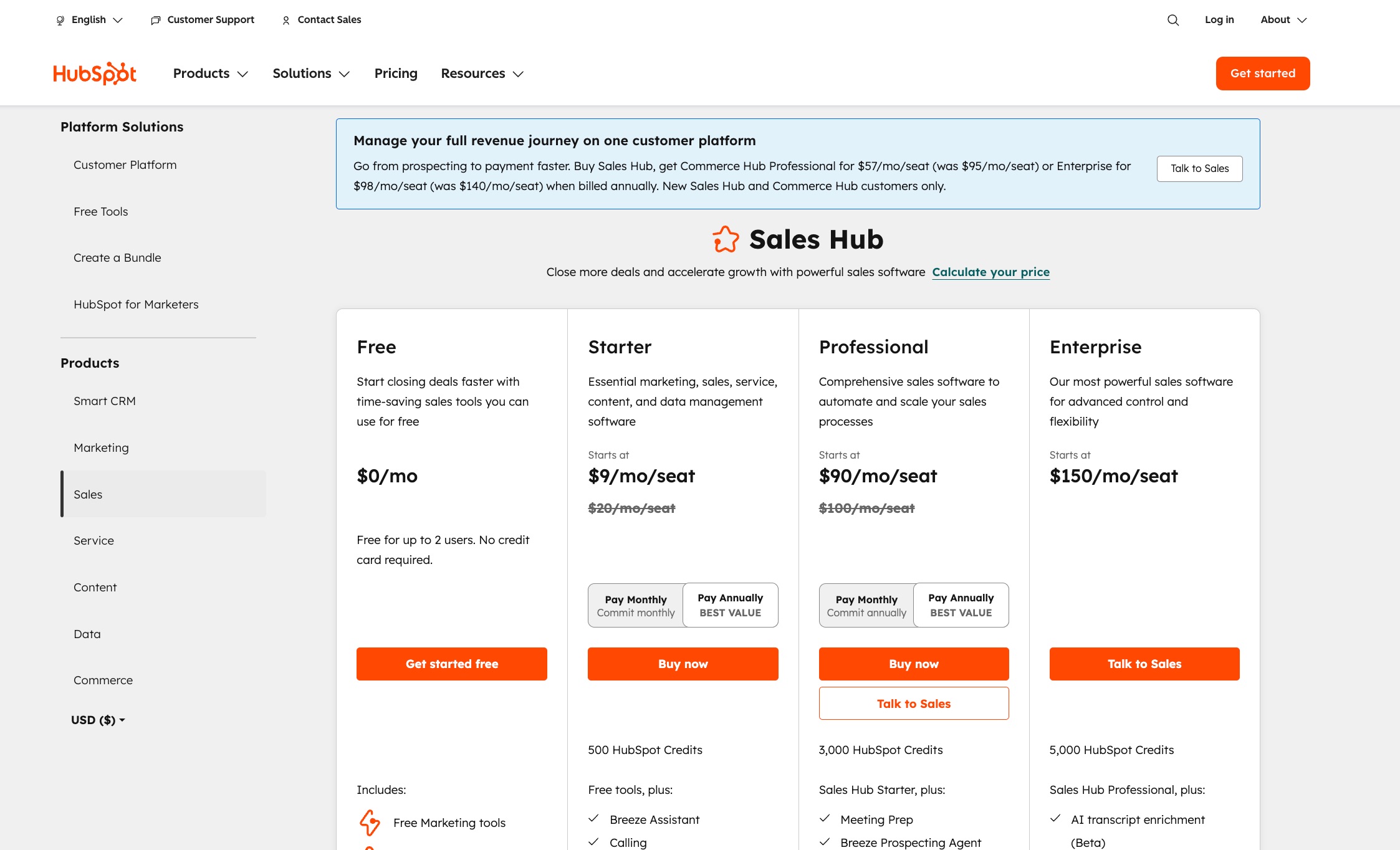The width and height of the screenshot is (1400, 850).
Task: Click Talk to Sales in the banner
Action: (x=1199, y=168)
